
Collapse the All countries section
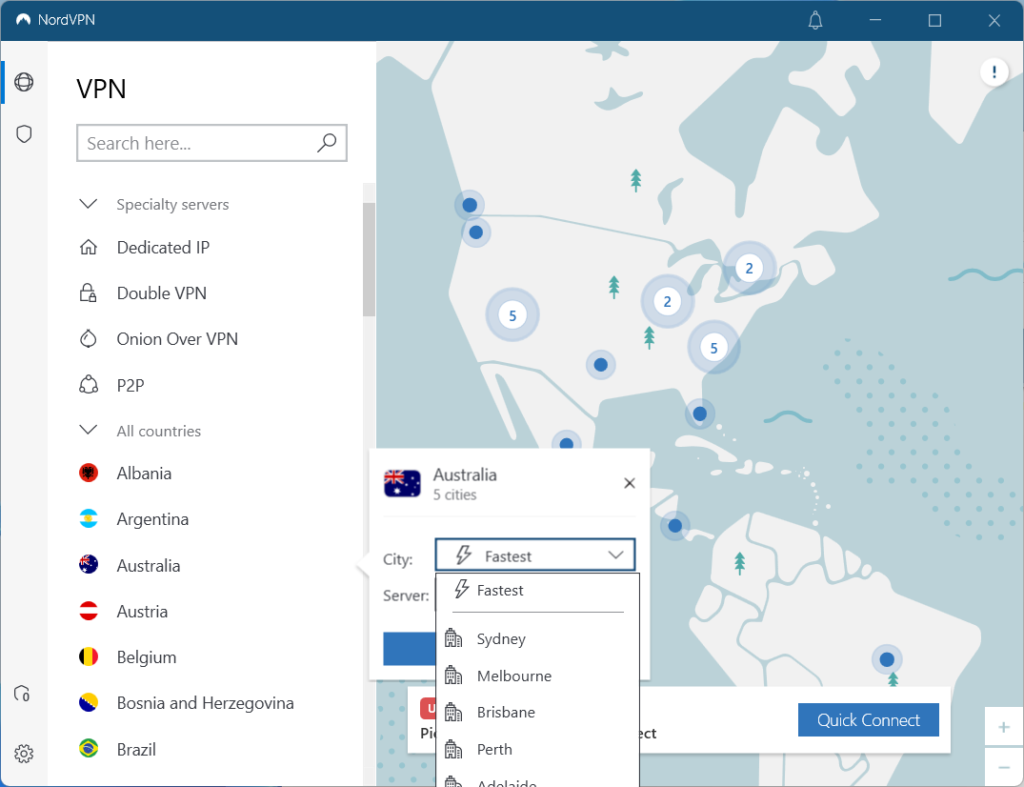click(x=89, y=430)
